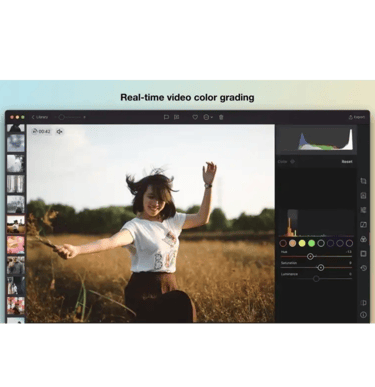Click the Luminance slider handle
The width and height of the screenshot is (375, 387).
point(316,279)
